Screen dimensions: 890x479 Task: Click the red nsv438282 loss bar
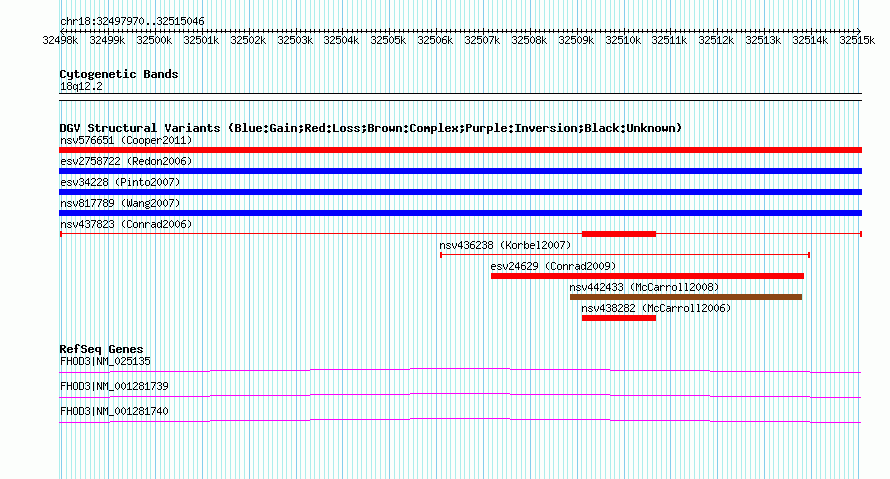tap(619, 318)
